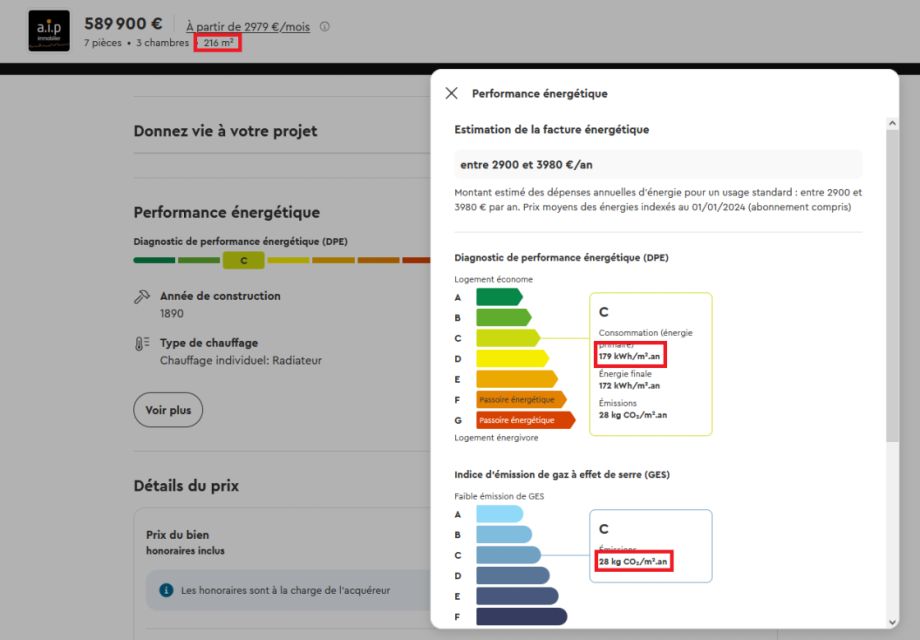Image resolution: width=920 pixels, height=640 pixels.
Task: Close the Performance énergétique panel
Action: coord(451,93)
